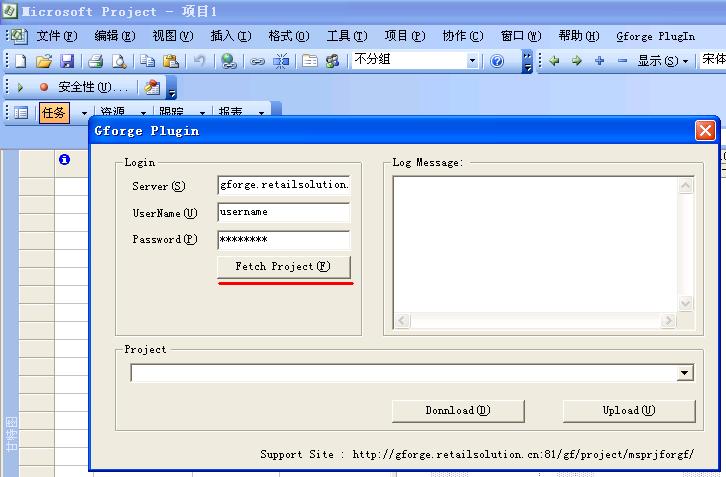Open the 编辑(E) menu
726x477 pixels.
pyautogui.click(x=115, y=36)
